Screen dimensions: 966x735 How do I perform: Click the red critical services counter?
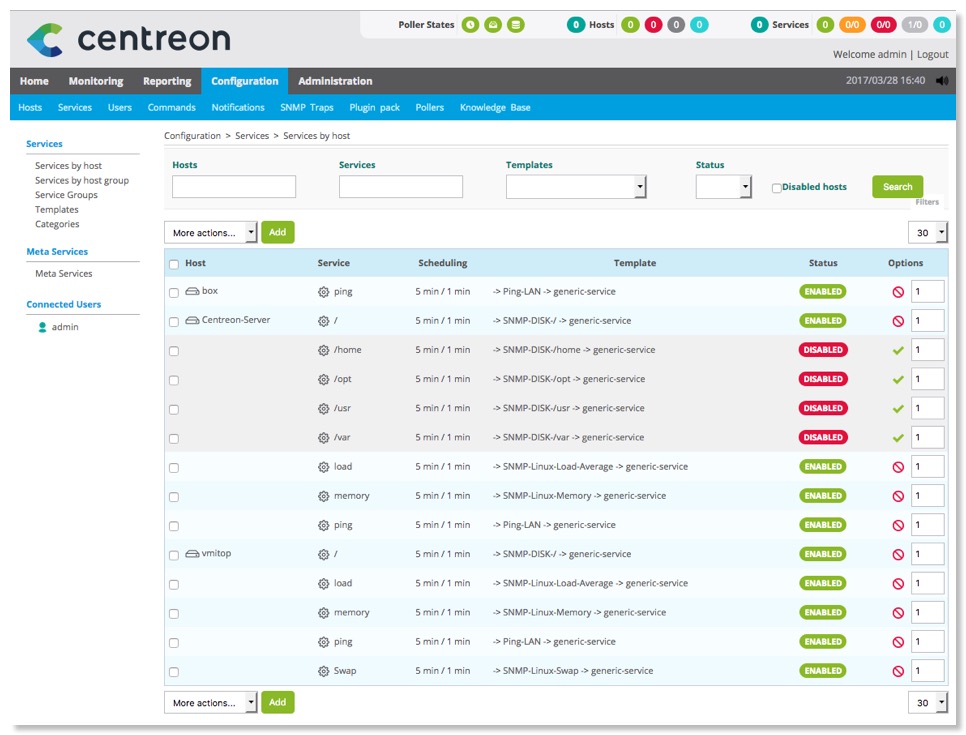tap(883, 25)
